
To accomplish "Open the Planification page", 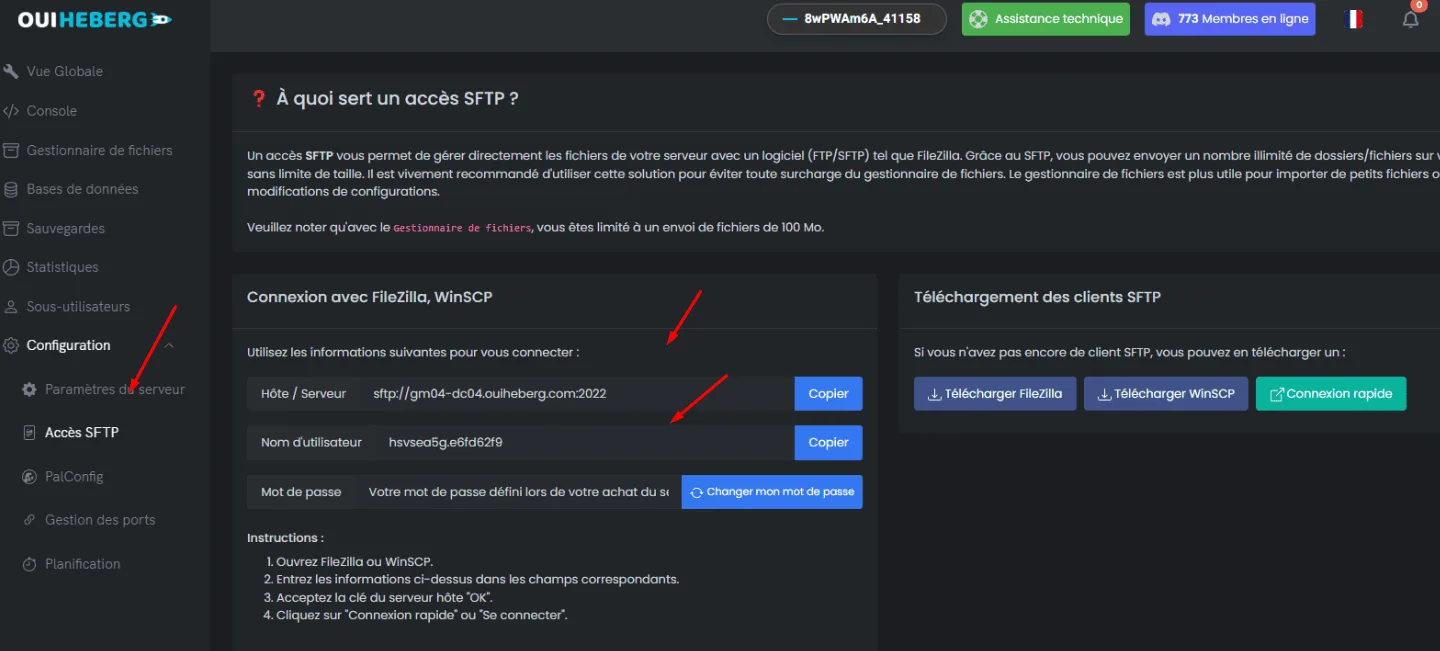I will point(82,564).
